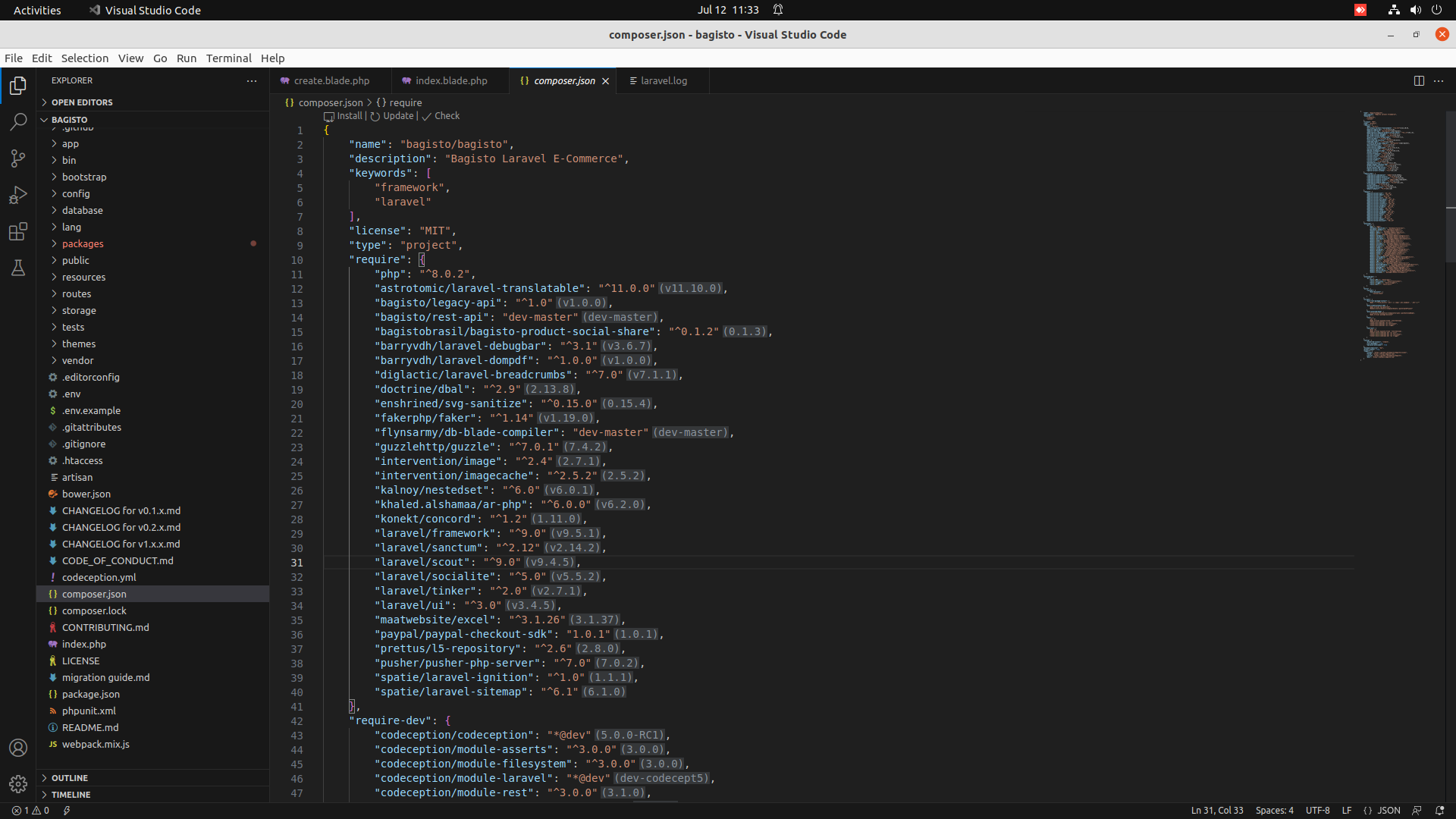Viewport: 1456px width, 819px height.
Task: Click the Run and Debug icon in sidebar
Action: [18, 195]
